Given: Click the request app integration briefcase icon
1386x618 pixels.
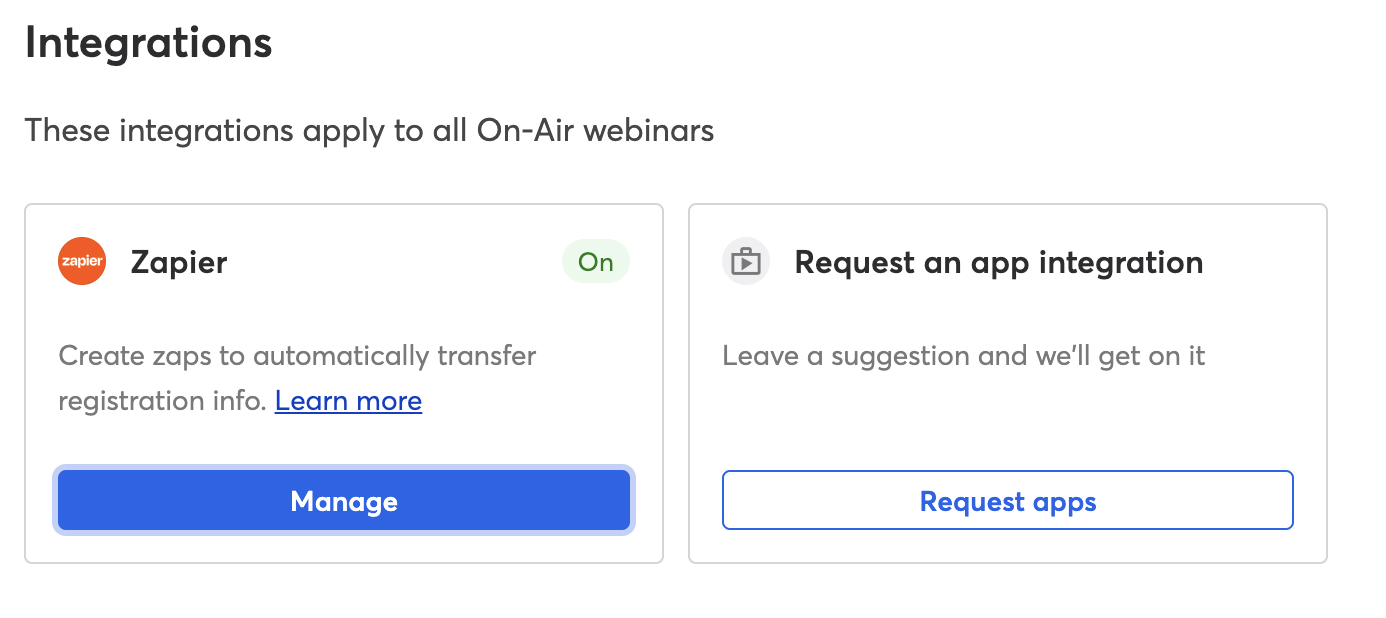Looking at the screenshot, I should tap(746, 262).
